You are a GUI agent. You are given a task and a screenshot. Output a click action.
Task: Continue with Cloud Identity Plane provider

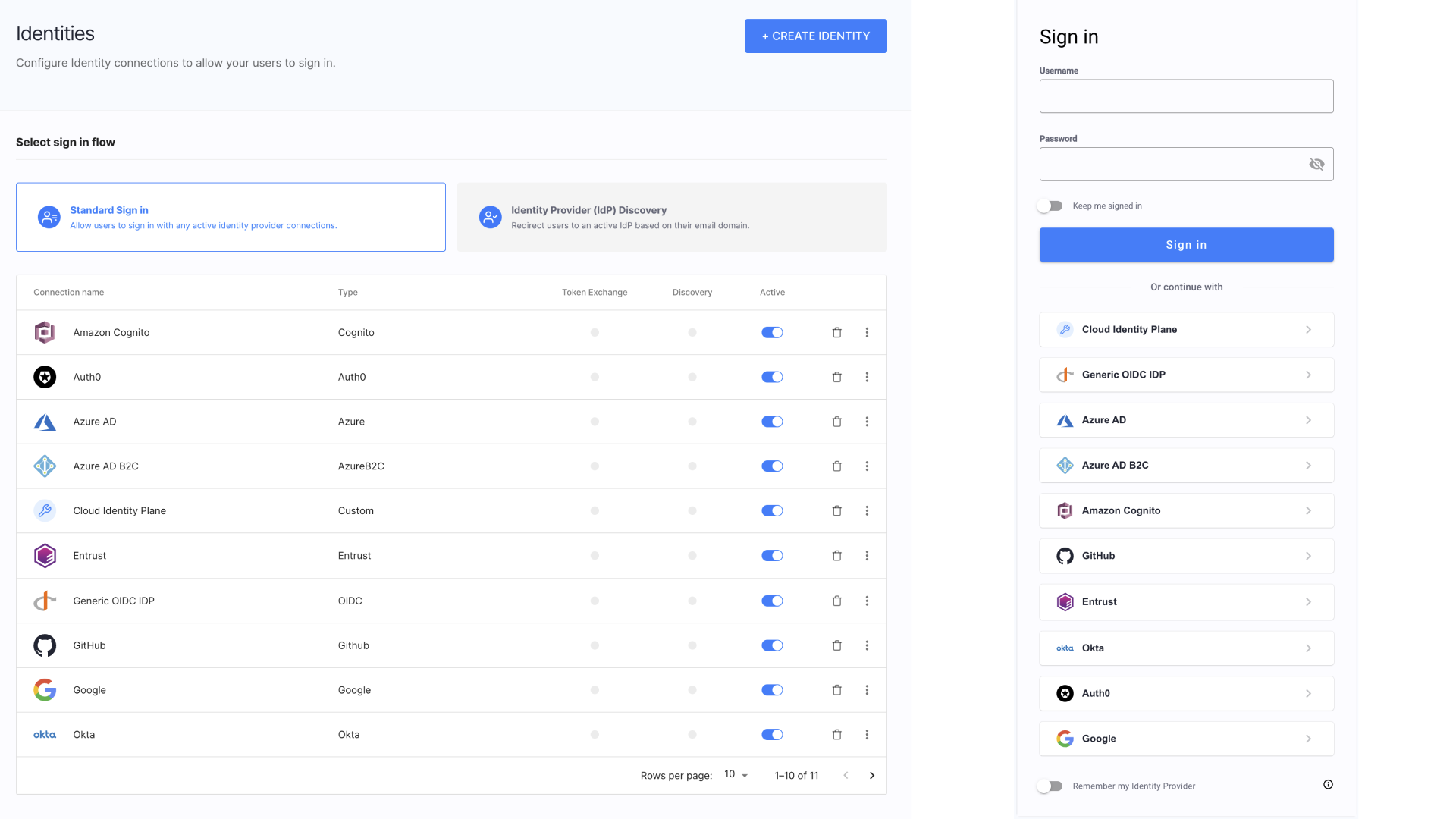click(1186, 330)
